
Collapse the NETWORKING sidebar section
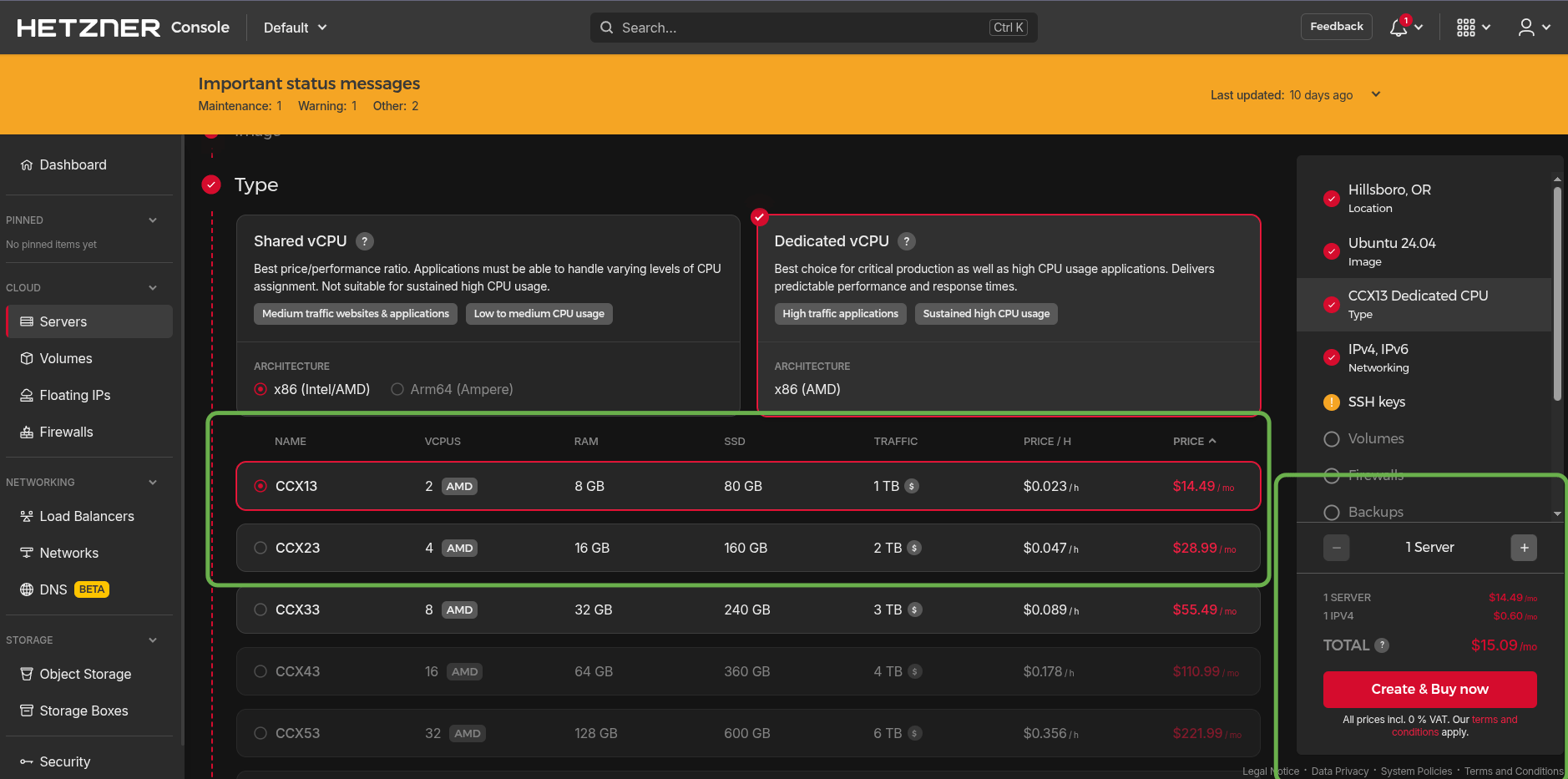tap(153, 483)
